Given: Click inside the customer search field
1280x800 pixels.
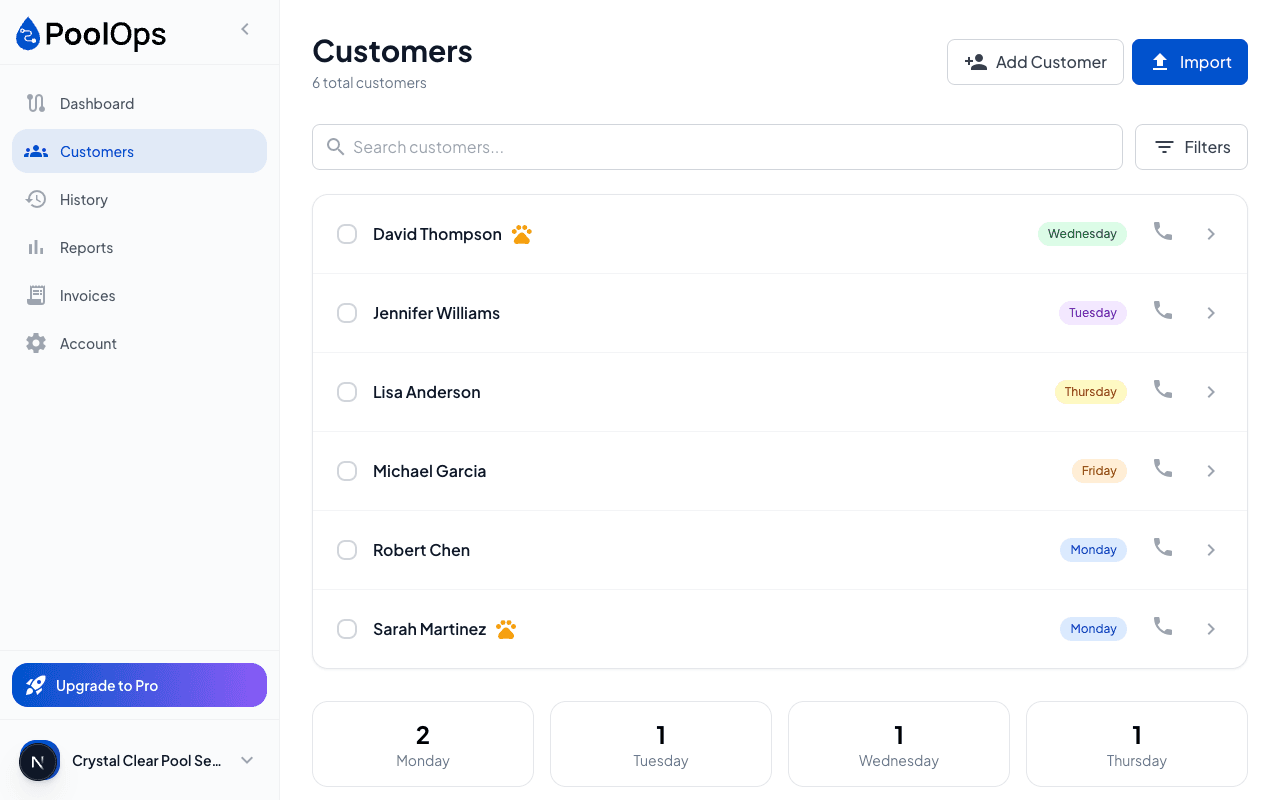Looking at the screenshot, I should click(x=717, y=147).
